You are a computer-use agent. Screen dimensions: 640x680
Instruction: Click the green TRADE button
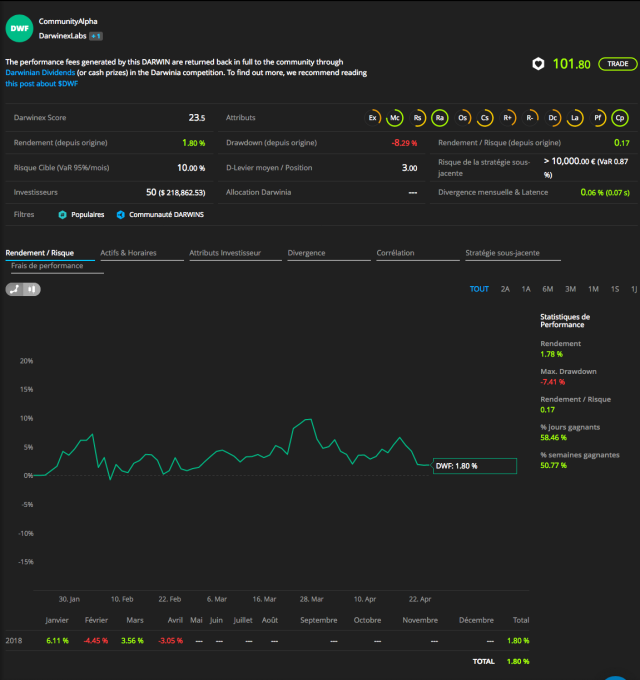click(617, 64)
